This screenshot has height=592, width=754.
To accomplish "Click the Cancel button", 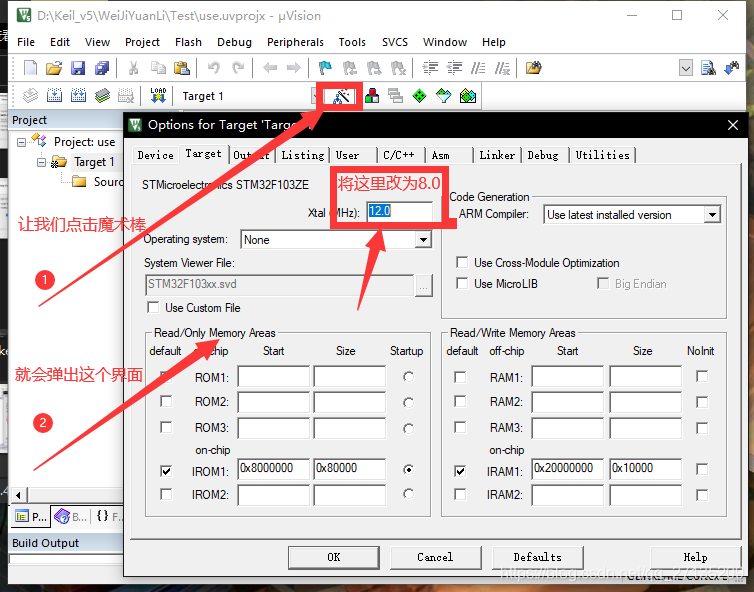I will [x=435, y=557].
